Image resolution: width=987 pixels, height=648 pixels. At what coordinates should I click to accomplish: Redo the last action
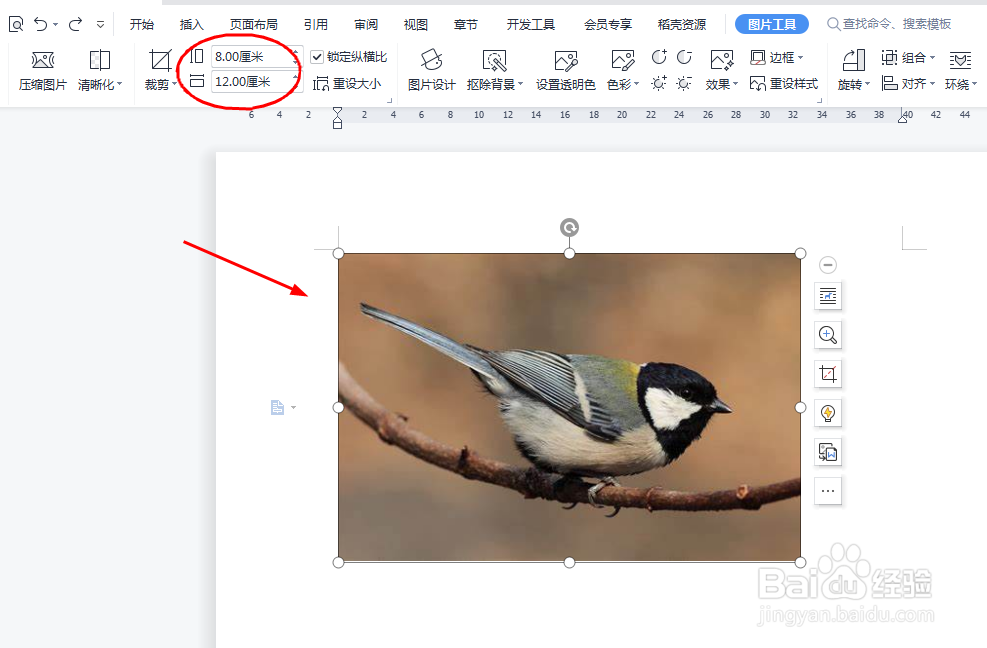[76, 25]
